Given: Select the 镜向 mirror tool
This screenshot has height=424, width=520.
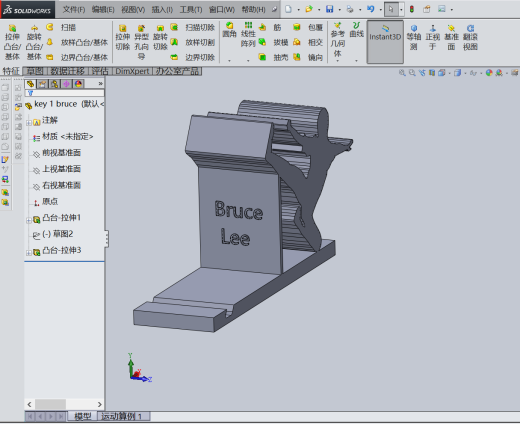Looking at the screenshot, I should click(308, 57).
